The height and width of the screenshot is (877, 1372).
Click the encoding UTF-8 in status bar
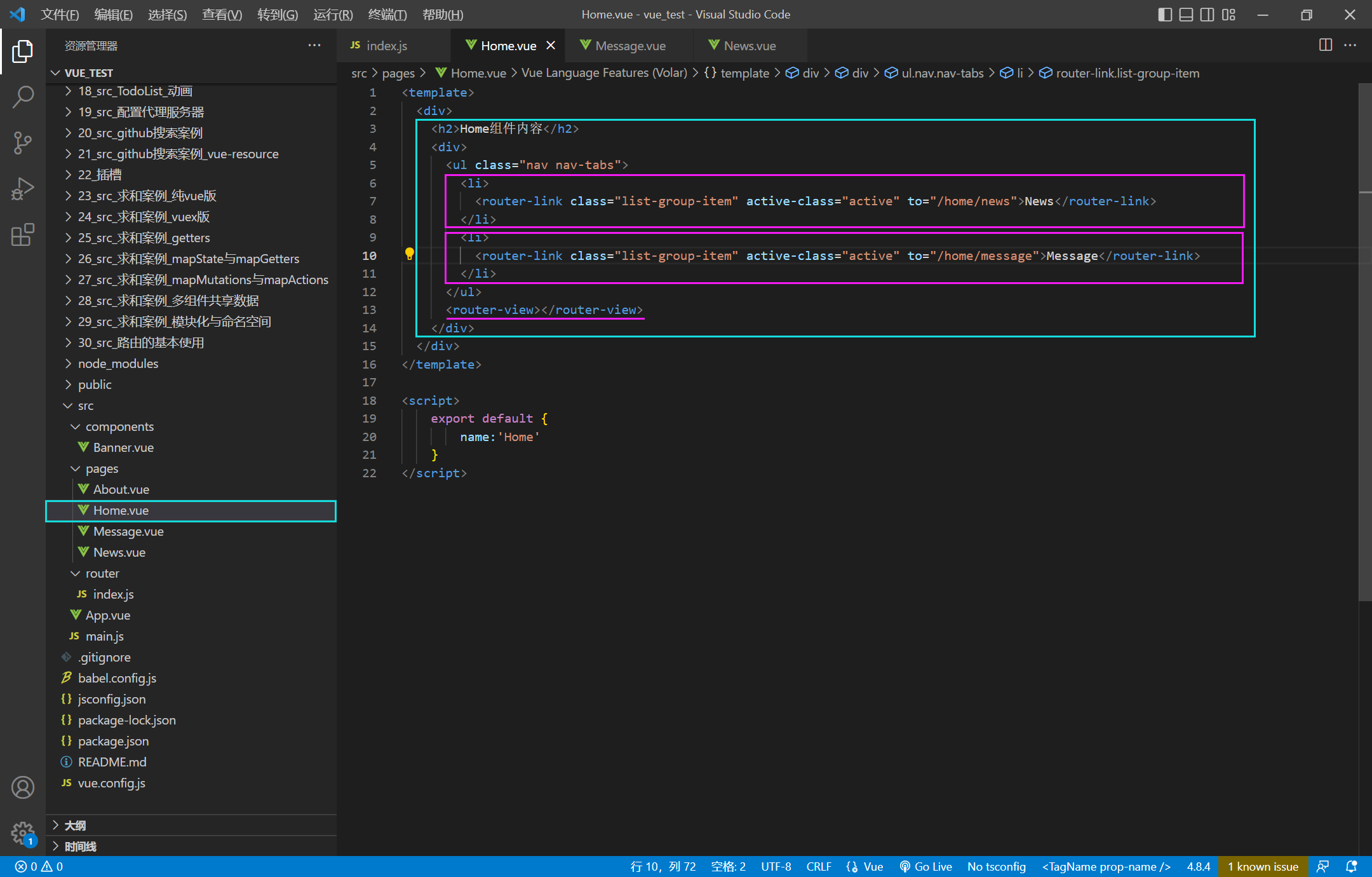click(x=778, y=865)
